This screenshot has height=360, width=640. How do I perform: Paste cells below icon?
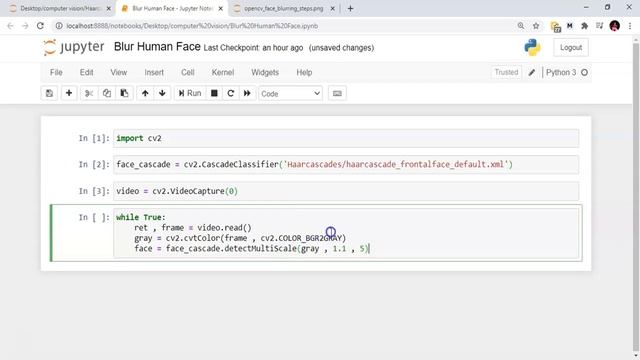[x=124, y=93]
